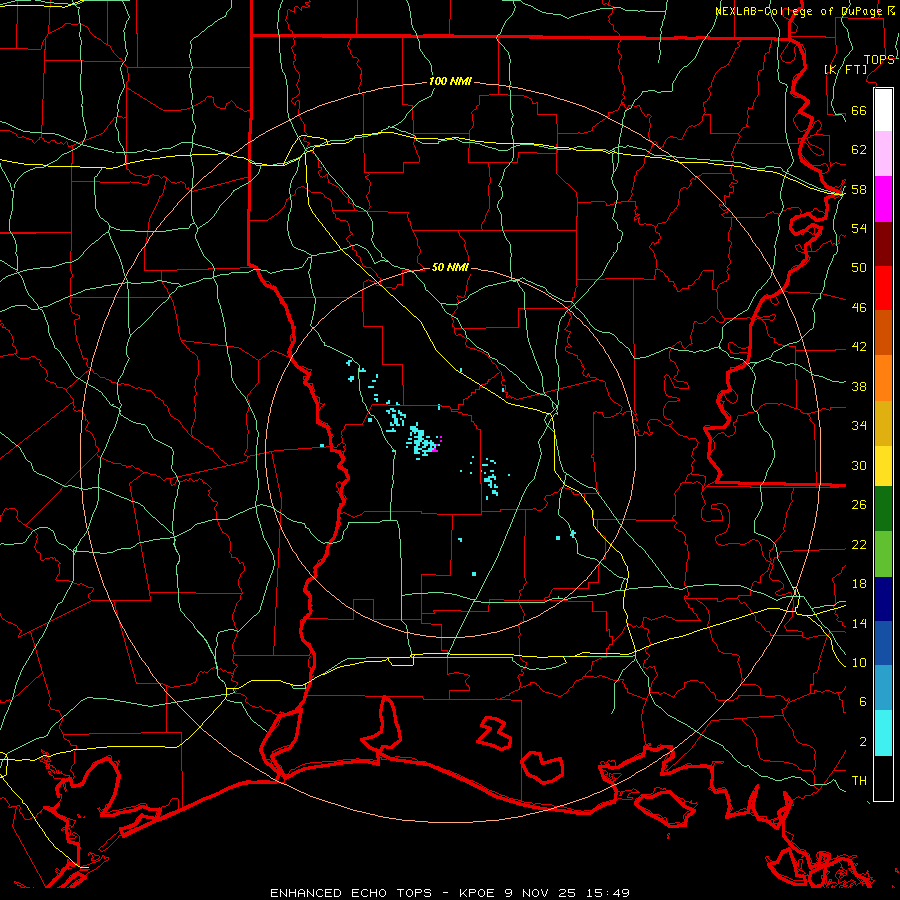Click the yellow 34 kft legend swatch
This screenshot has width=900, height=900.
coord(883,466)
